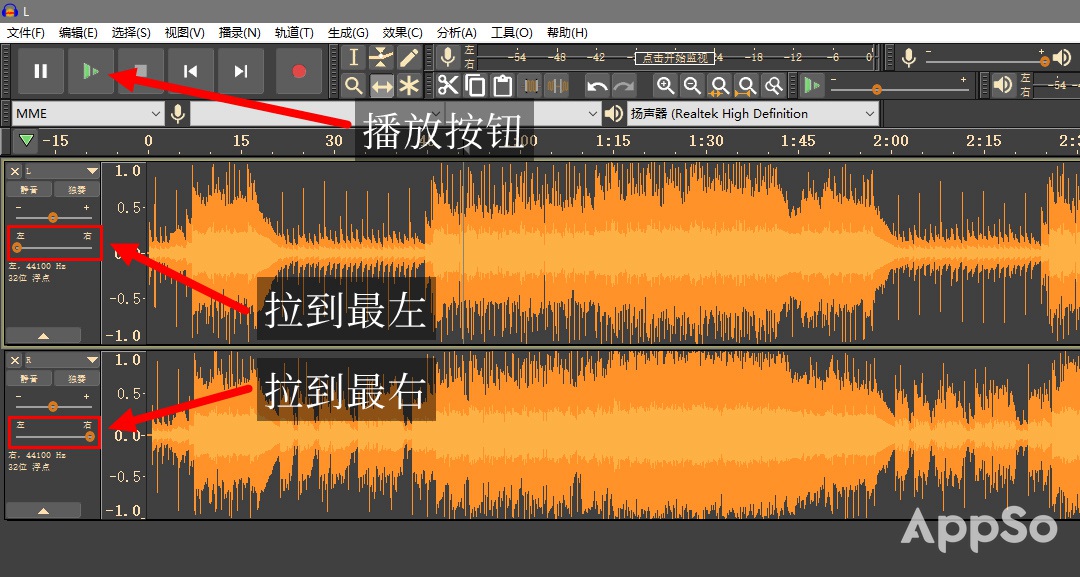
Task: Click the Zoom In magnifier icon
Action: pyautogui.click(x=666, y=85)
